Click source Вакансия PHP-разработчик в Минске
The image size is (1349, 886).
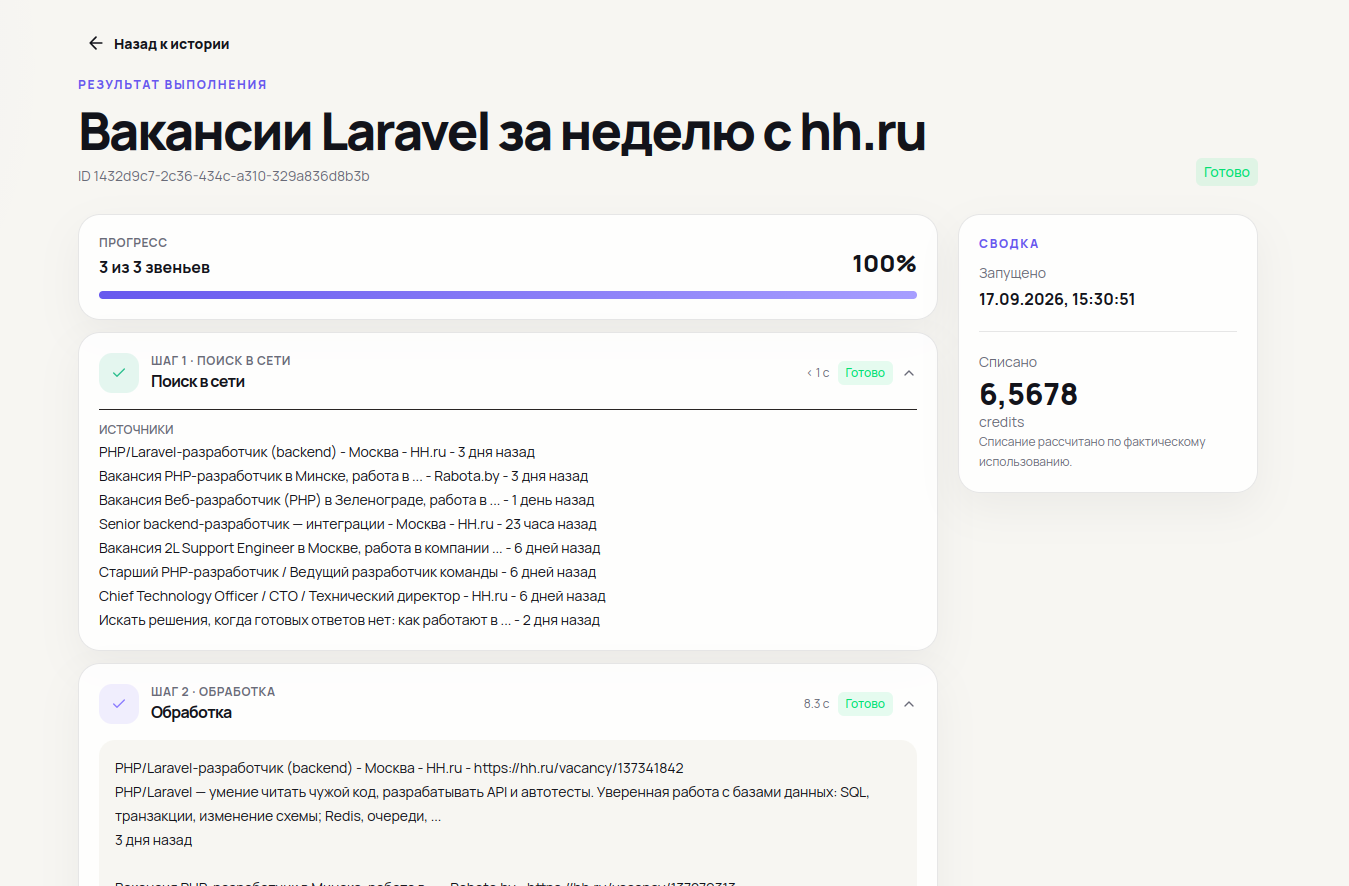[x=343, y=476]
